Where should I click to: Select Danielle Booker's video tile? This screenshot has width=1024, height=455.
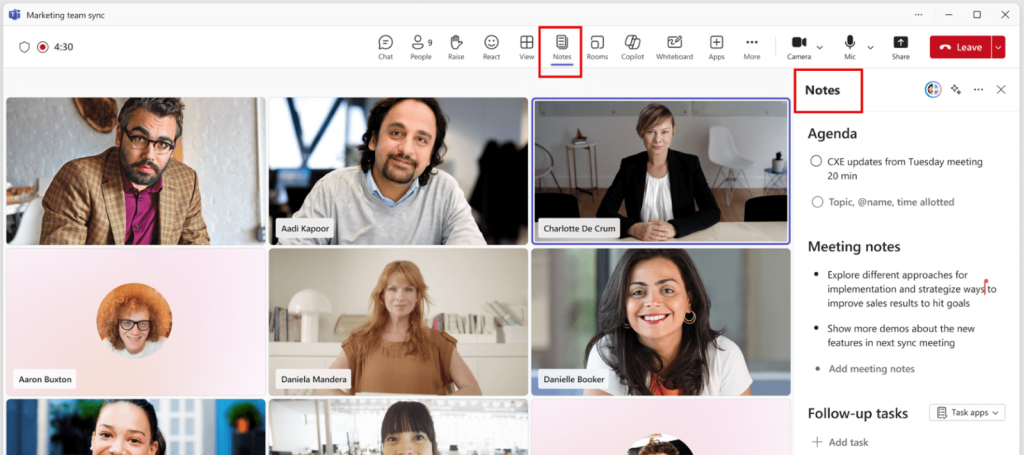pyautogui.click(x=661, y=322)
